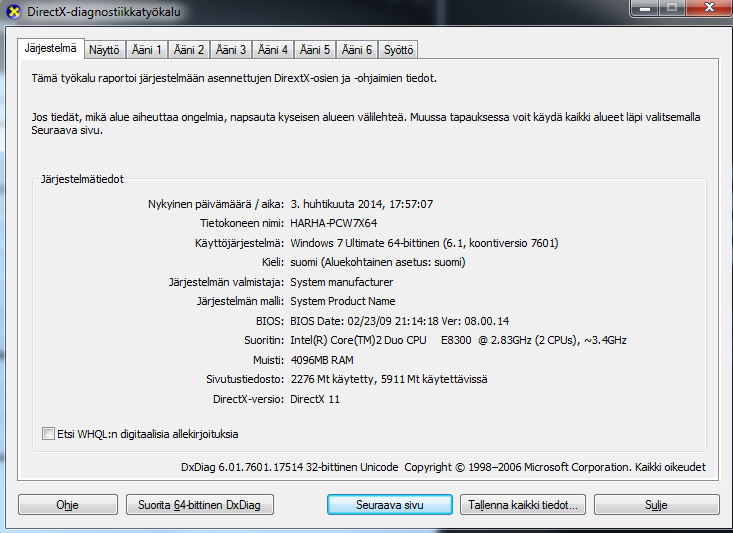This screenshot has height=533, width=733.
Task: Click the 4096MB RAM value
Action: (x=322, y=360)
